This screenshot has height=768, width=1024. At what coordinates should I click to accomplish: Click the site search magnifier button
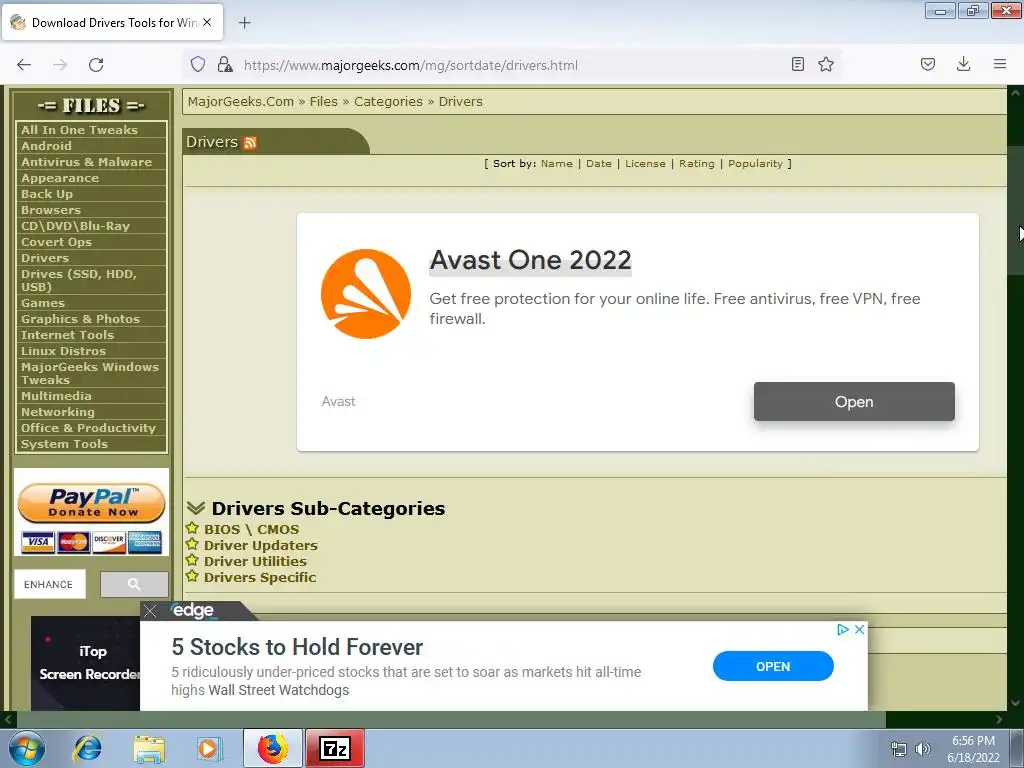coord(134,584)
